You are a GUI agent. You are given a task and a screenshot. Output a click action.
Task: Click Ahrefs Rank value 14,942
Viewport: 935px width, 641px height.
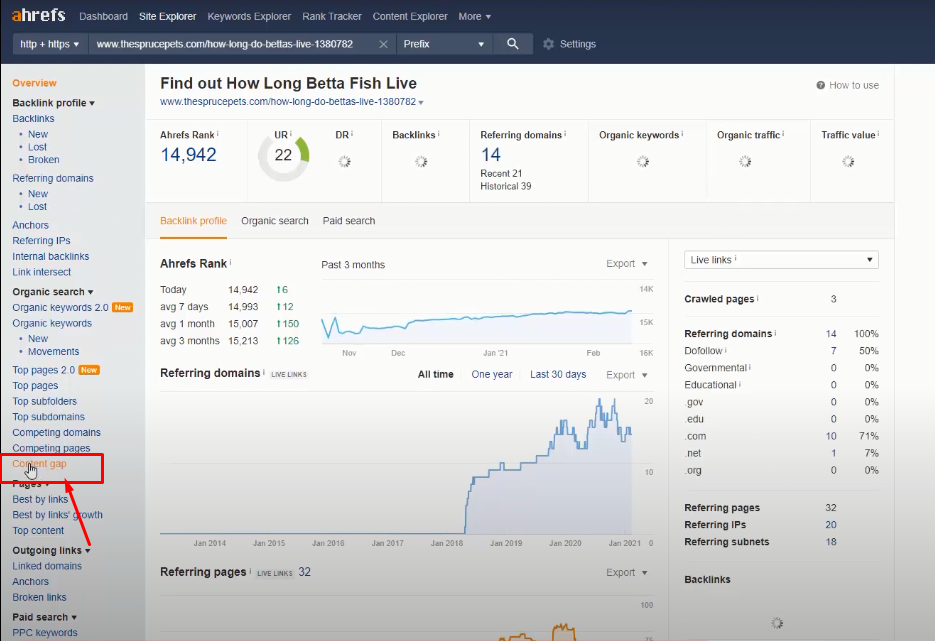[x=188, y=155]
